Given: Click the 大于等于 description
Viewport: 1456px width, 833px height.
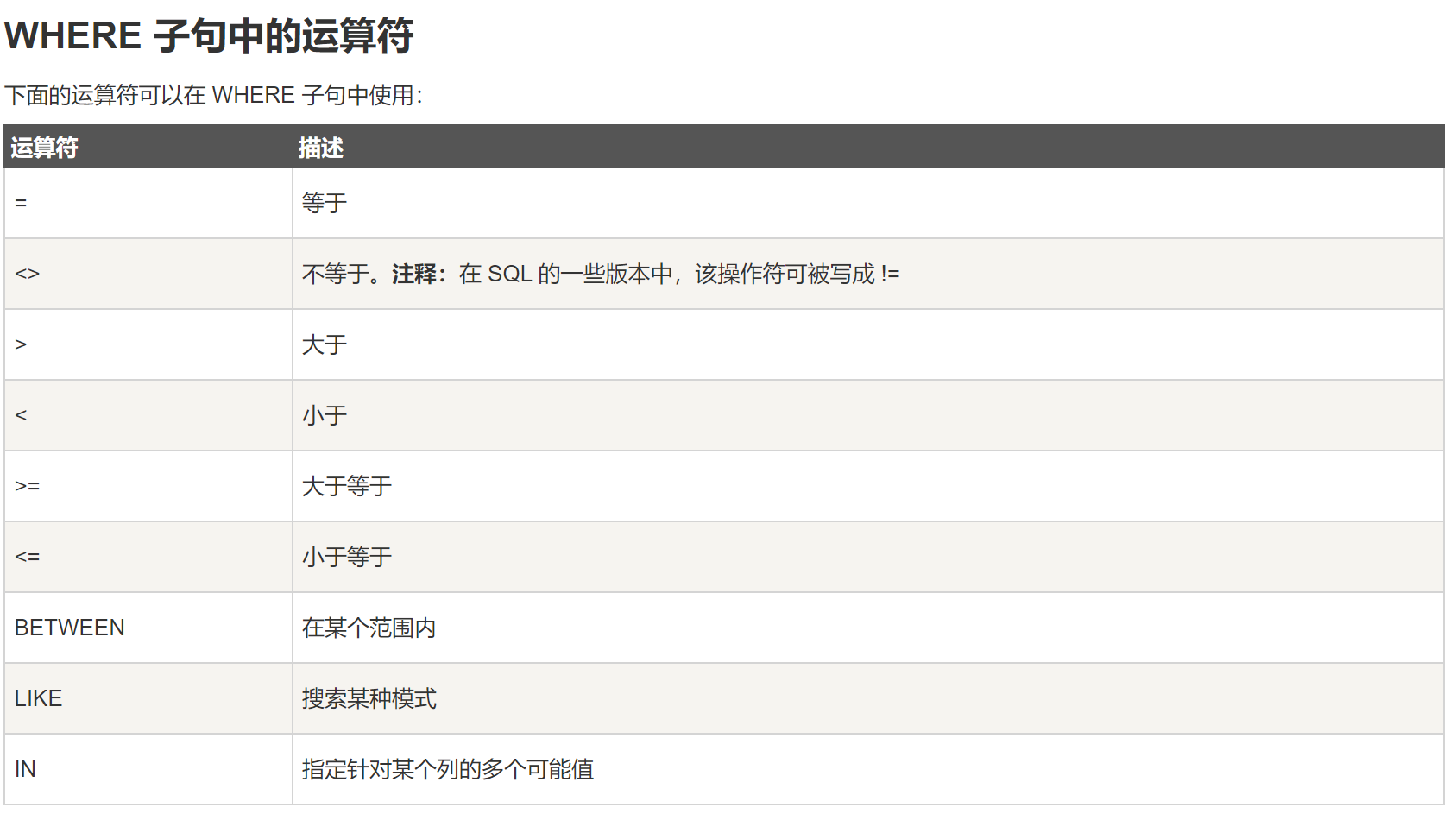Looking at the screenshot, I should [347, 487].
